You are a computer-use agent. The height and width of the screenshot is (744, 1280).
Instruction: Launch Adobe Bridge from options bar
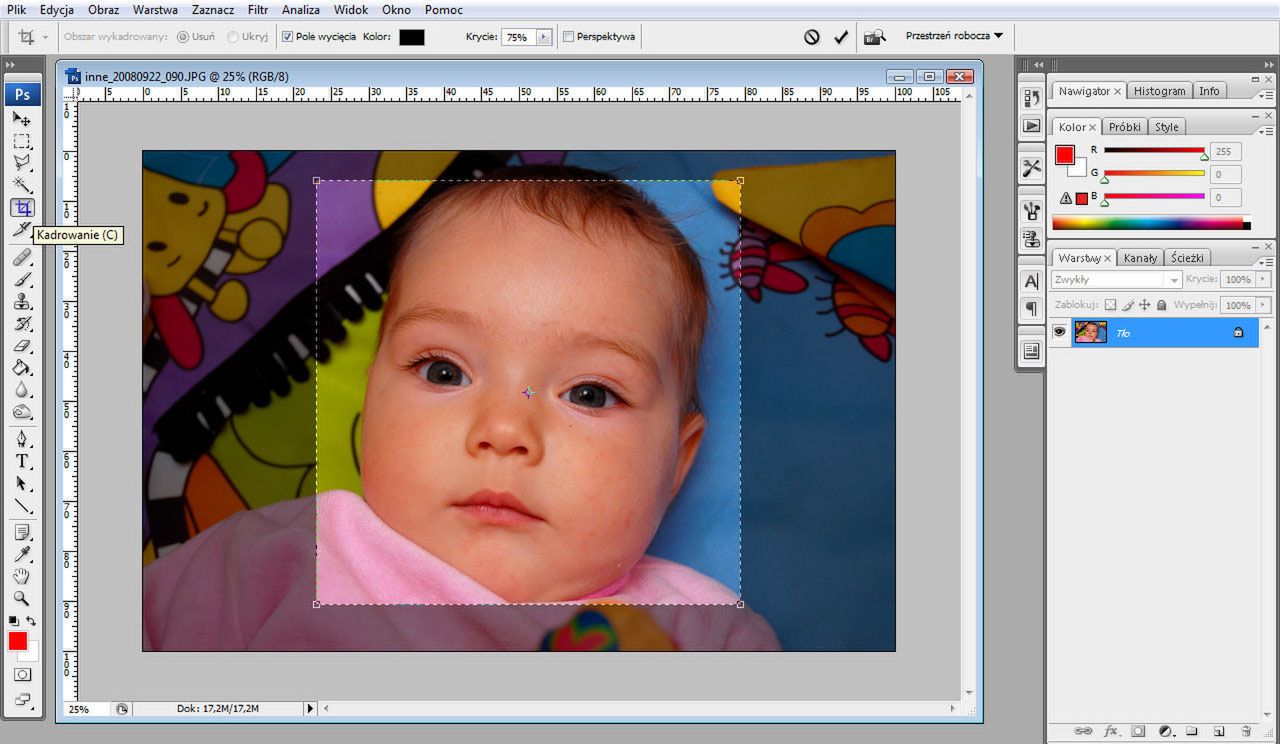(x=874, y=37)
